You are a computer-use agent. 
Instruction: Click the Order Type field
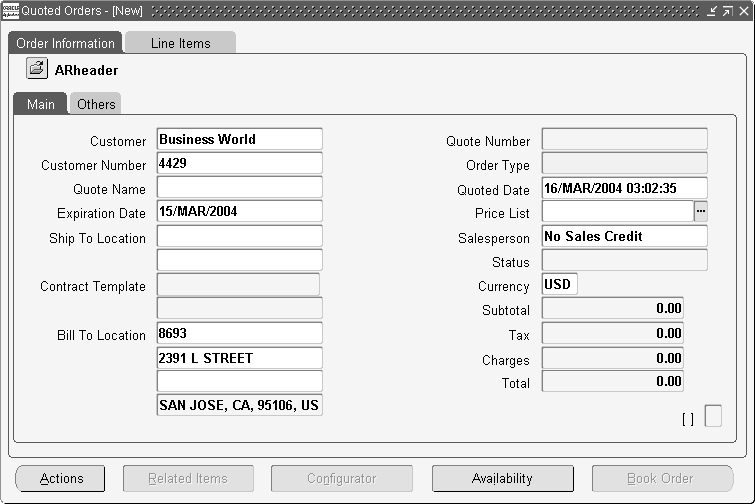[625, 163]
